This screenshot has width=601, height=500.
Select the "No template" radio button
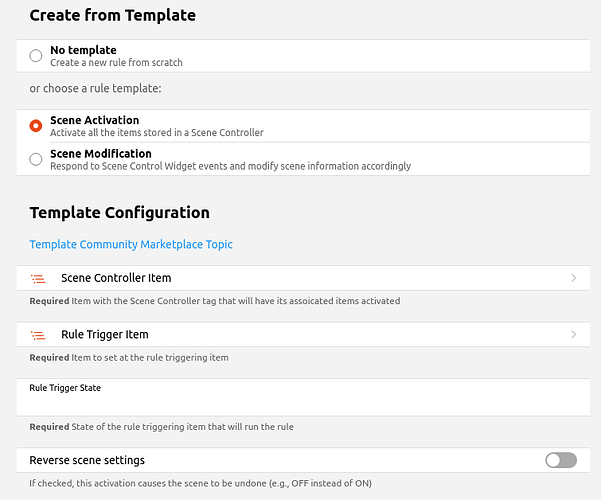pyautogui.click(x=36, y=56)
